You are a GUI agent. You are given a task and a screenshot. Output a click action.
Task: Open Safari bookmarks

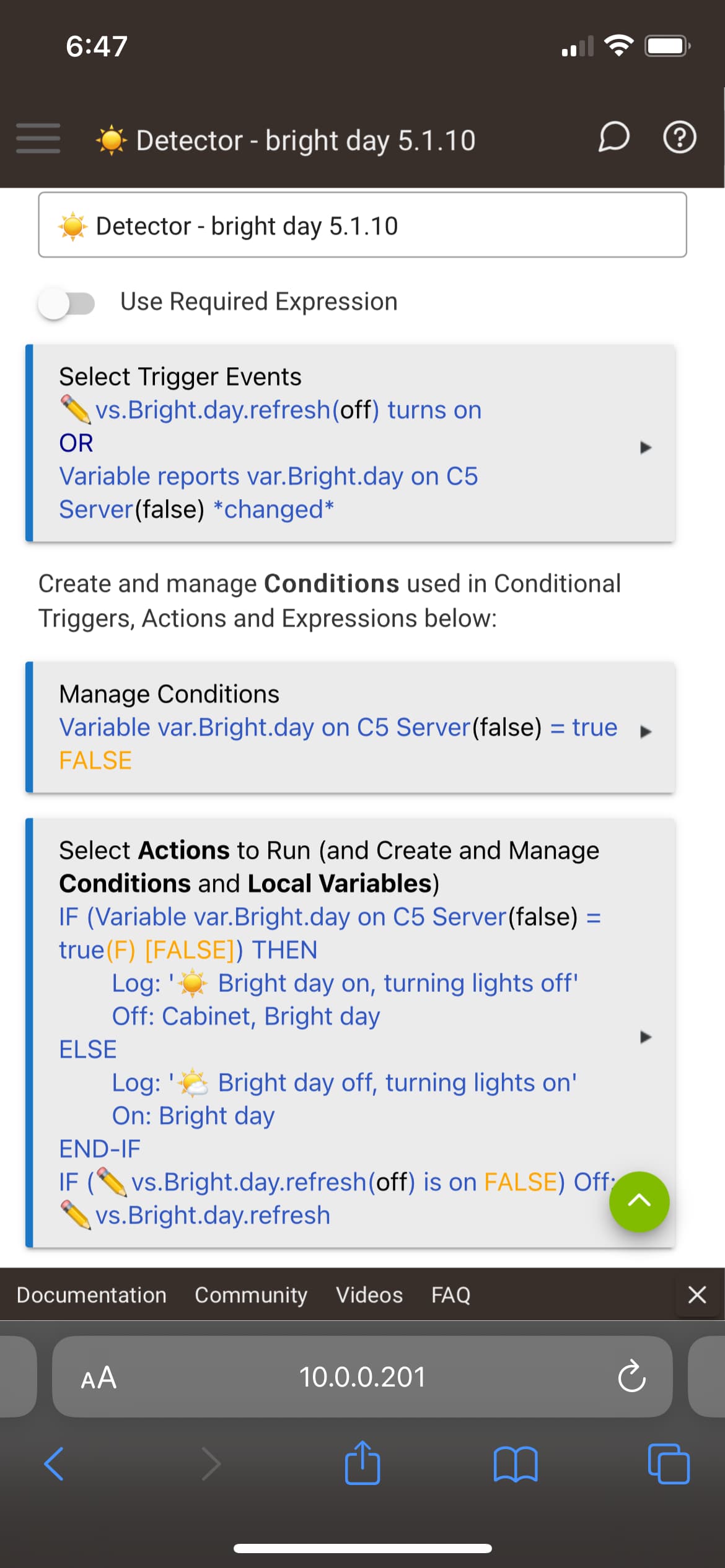(x=516, y=1464)
